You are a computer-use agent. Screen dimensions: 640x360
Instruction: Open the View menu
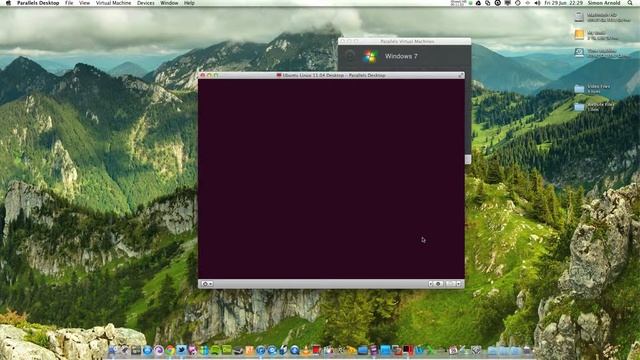[x=84, y=3]
